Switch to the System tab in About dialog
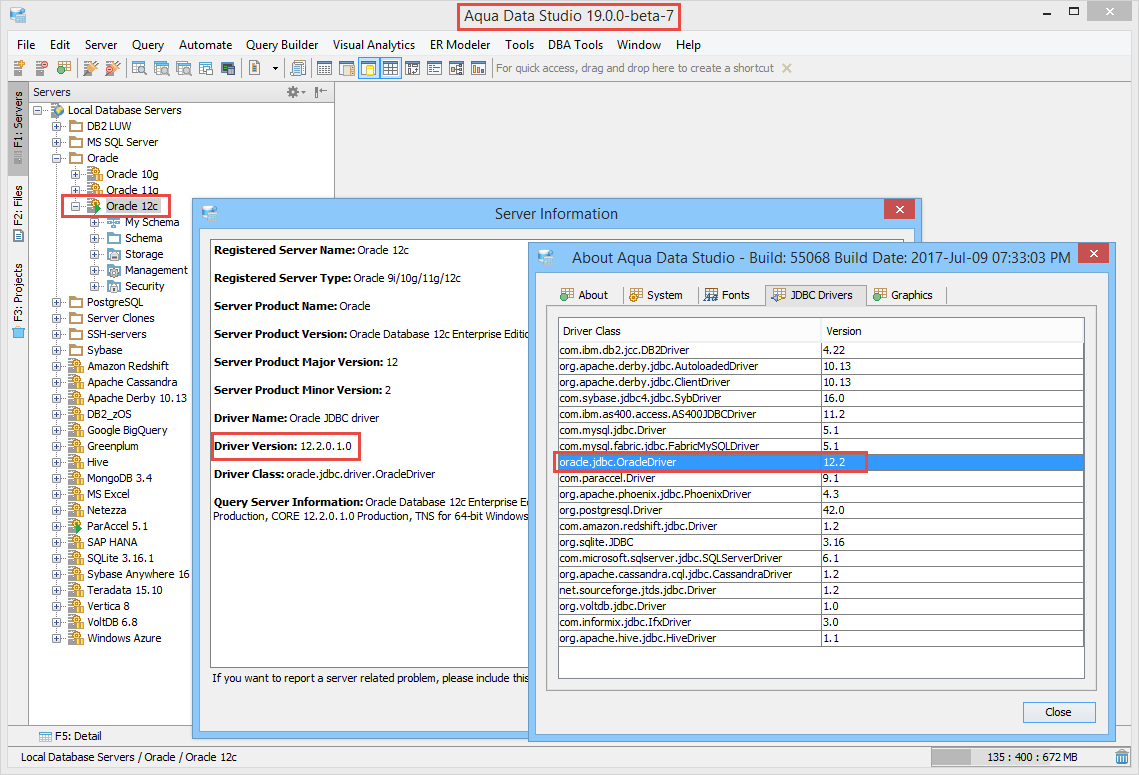The width and height of the screenshot is (1139, 775). 656,295
